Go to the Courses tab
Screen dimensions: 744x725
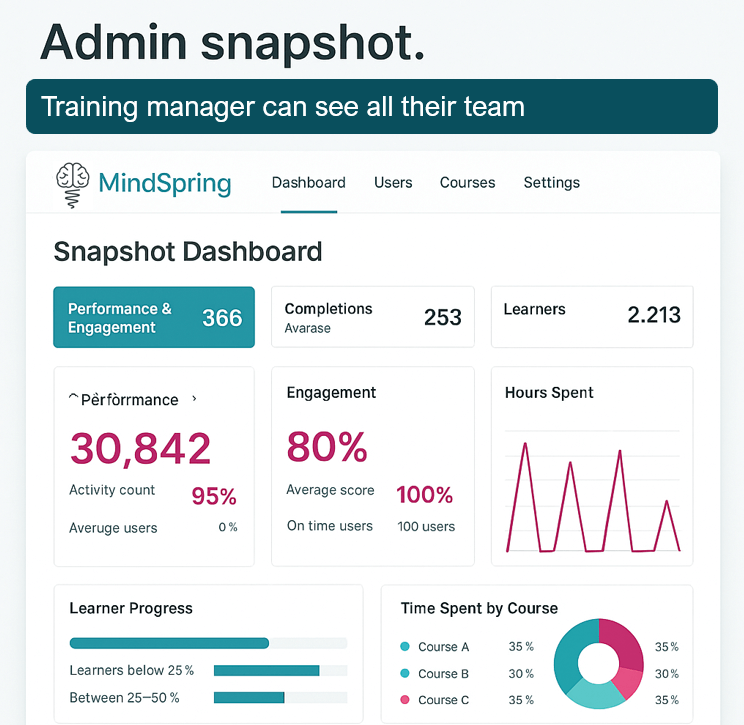pos(467,183)
